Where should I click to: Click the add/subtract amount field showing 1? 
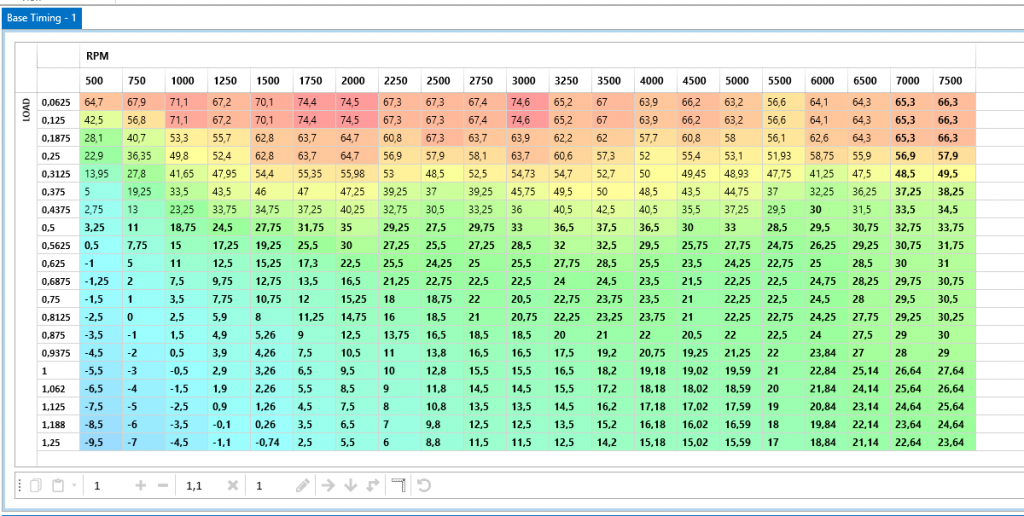108,486
